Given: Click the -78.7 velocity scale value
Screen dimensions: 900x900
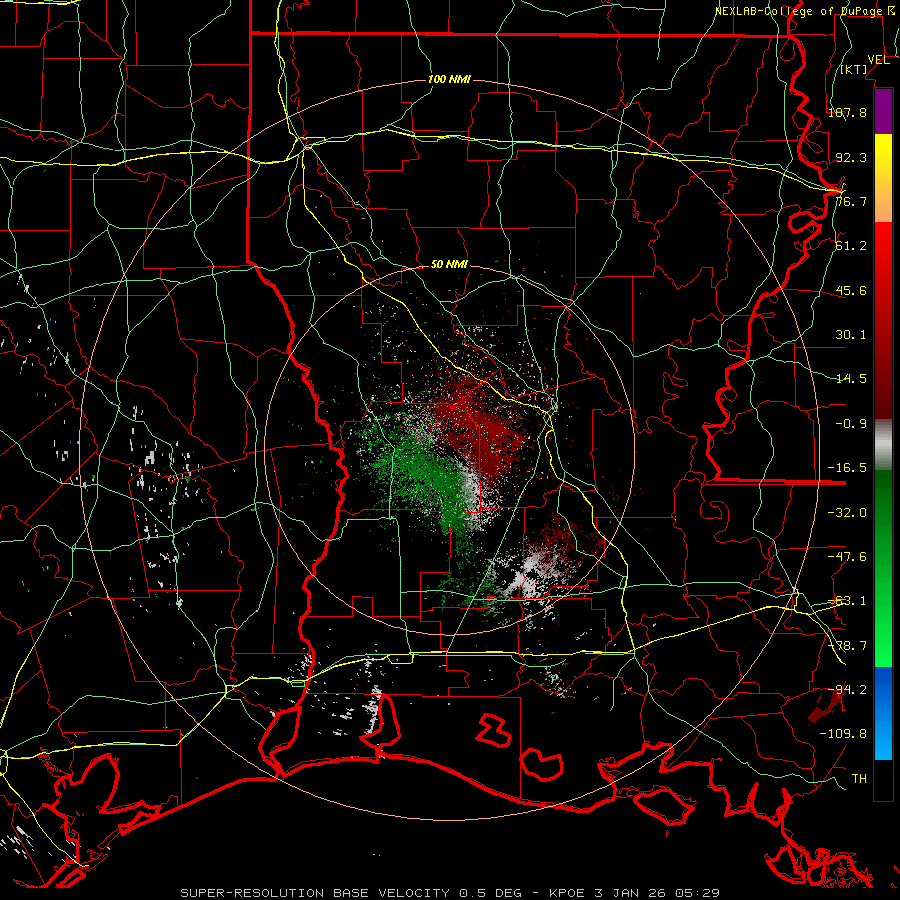Looking at the screenshot, I should pos(847,646).
